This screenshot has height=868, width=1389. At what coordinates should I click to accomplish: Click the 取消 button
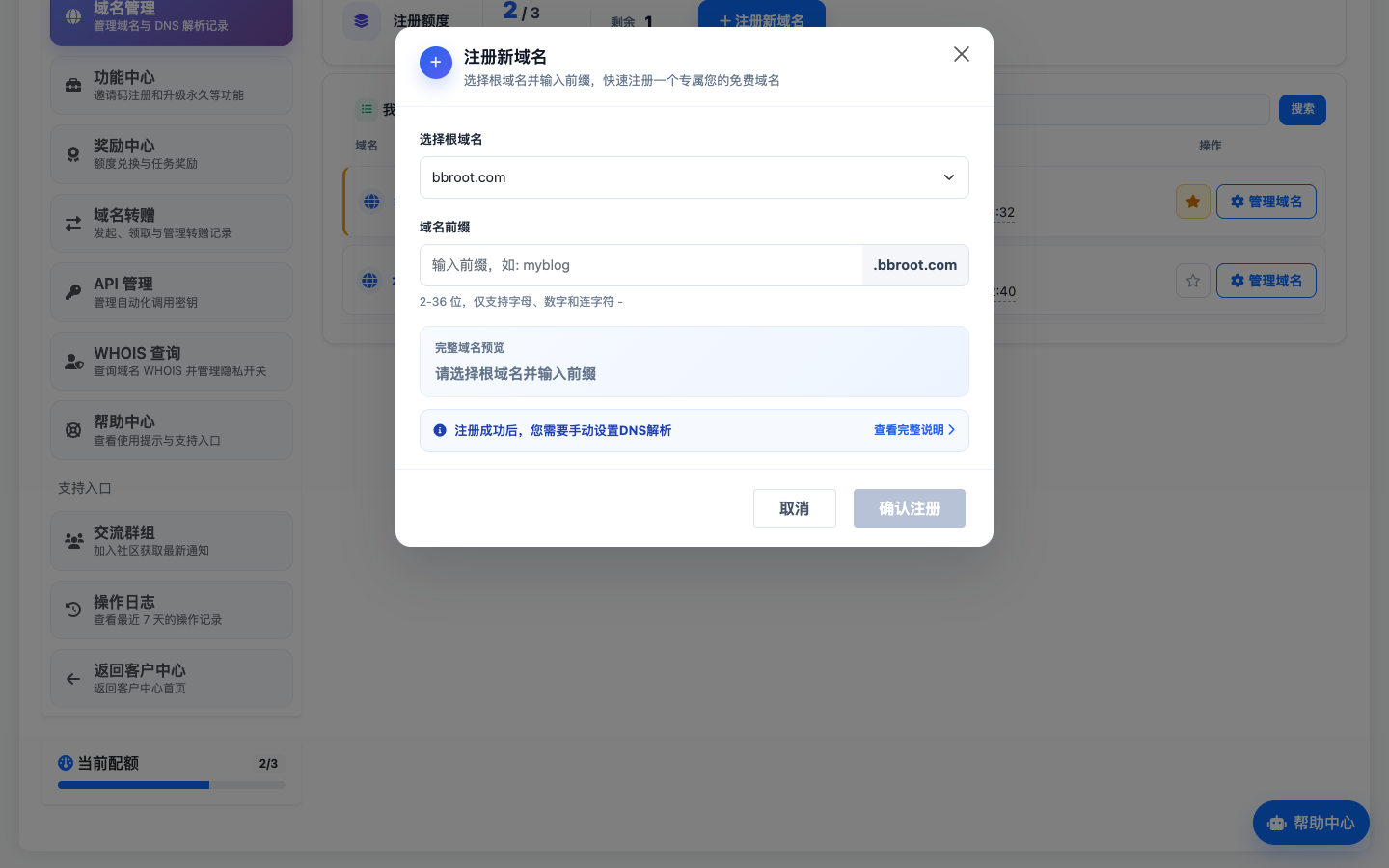point(795,508)
